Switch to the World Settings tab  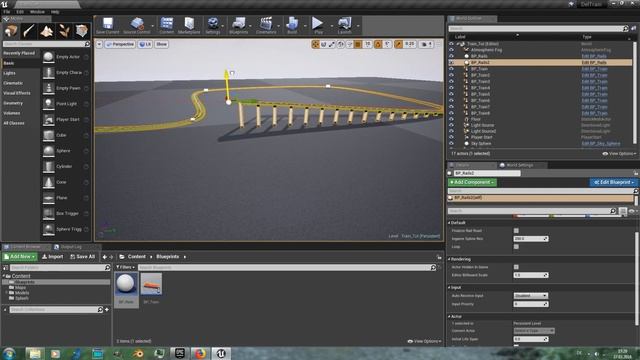[519, 165]
